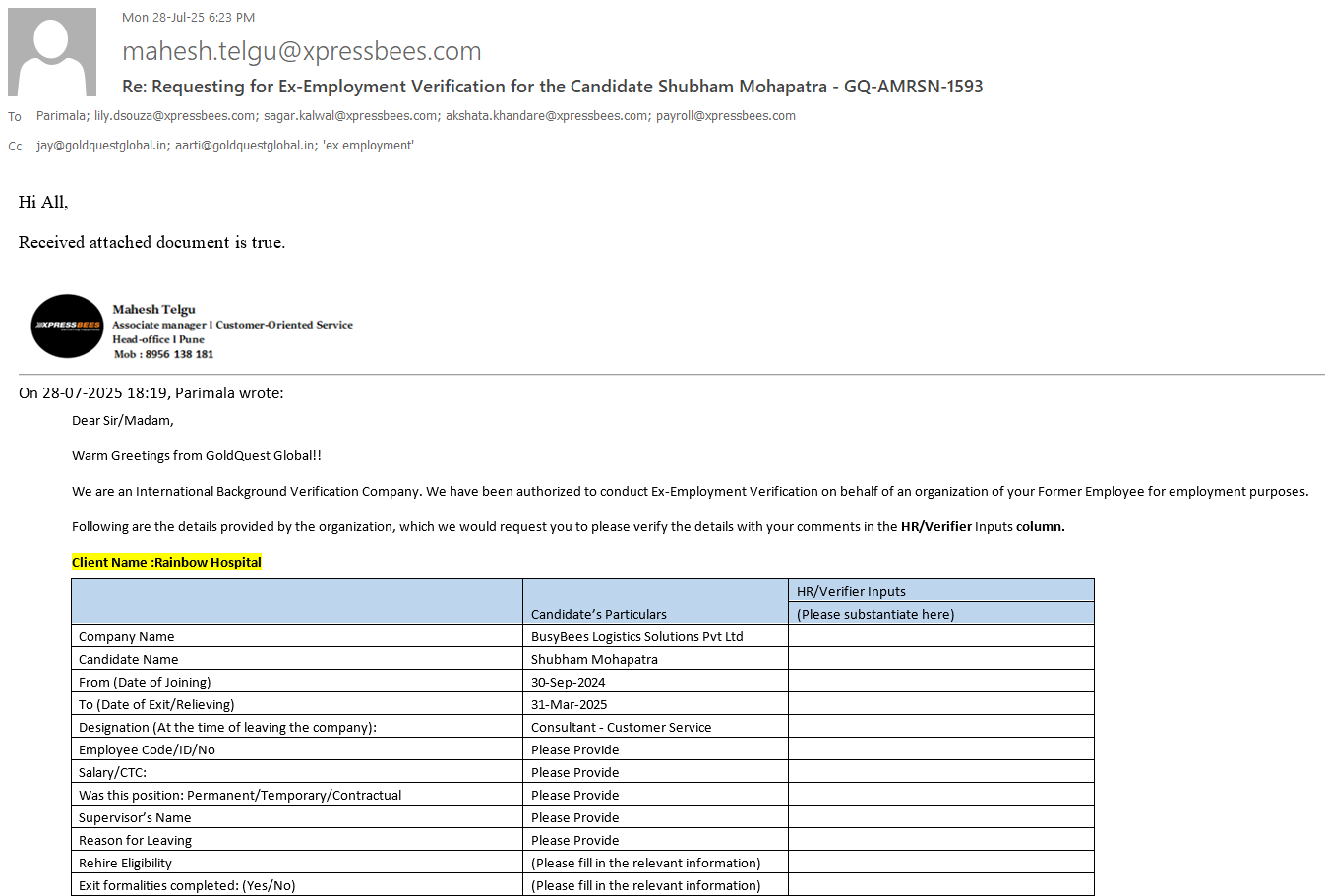The height and width of the screenshot is (896, 1325).
Task: Click recipient lily.dsouza@xpressbees.com
Action: [x=175, y=116]
